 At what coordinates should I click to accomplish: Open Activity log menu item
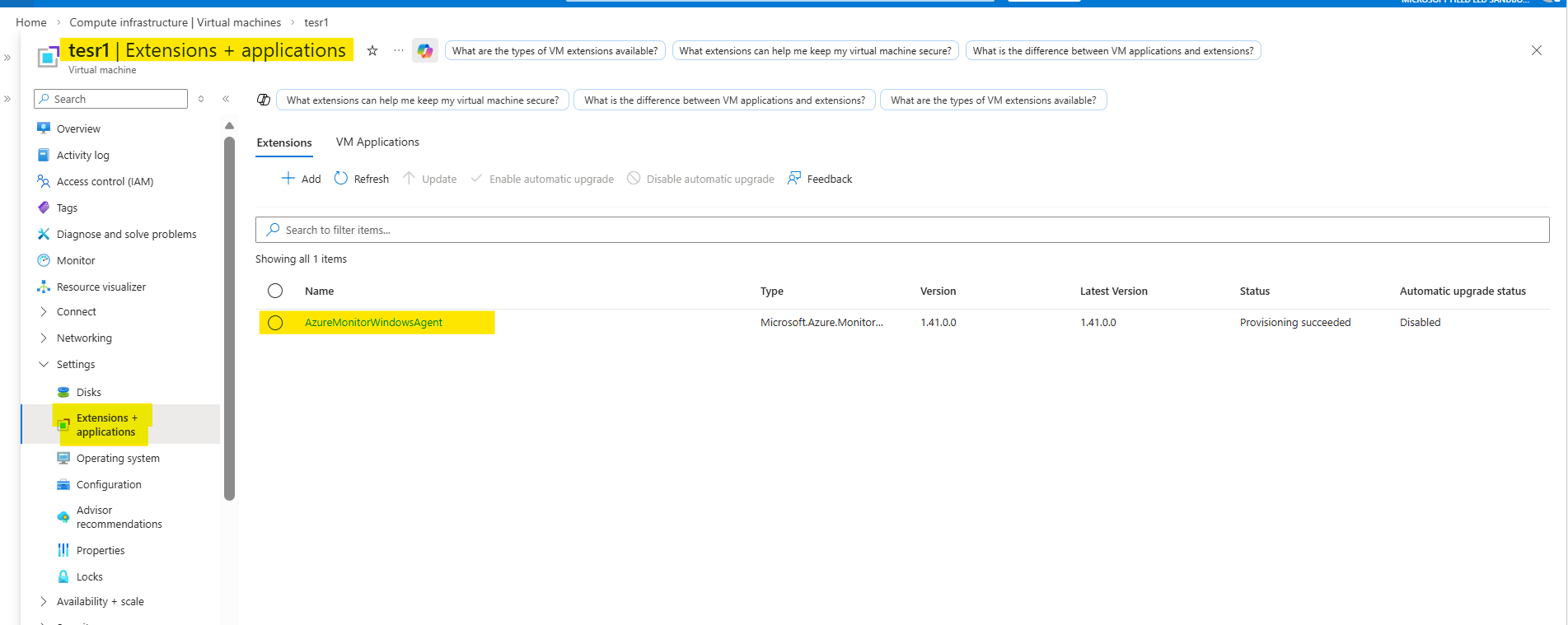coord(82,155)
